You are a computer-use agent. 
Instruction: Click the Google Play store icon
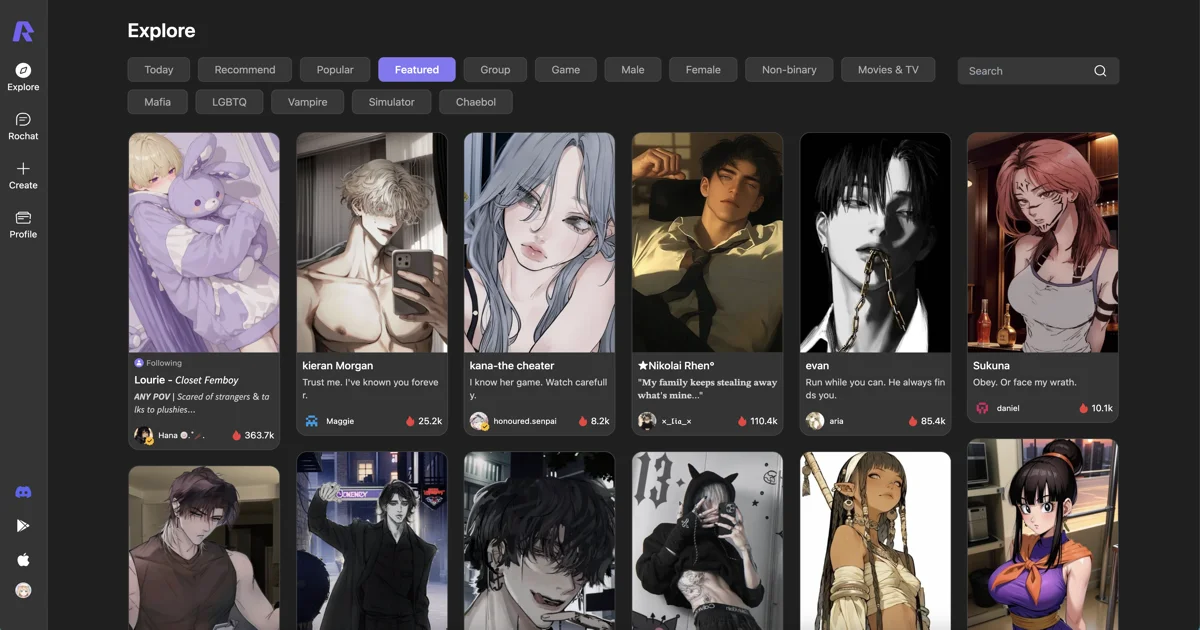click(x=23, y=525)
